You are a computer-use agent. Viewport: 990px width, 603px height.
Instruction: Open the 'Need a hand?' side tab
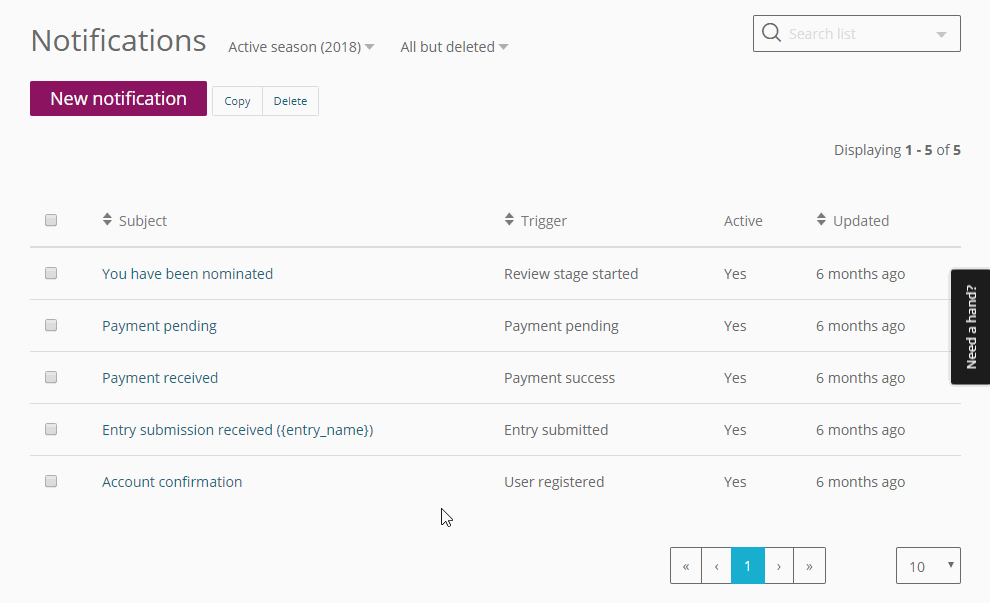(x=970, y=327)
